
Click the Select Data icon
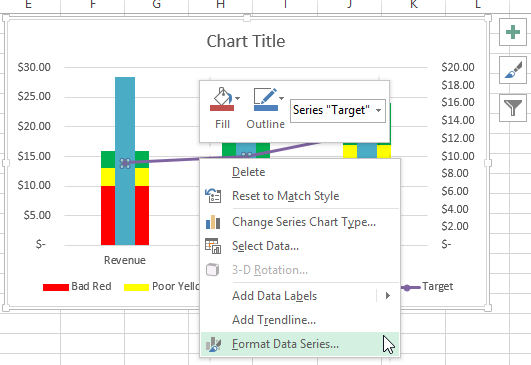213,246
